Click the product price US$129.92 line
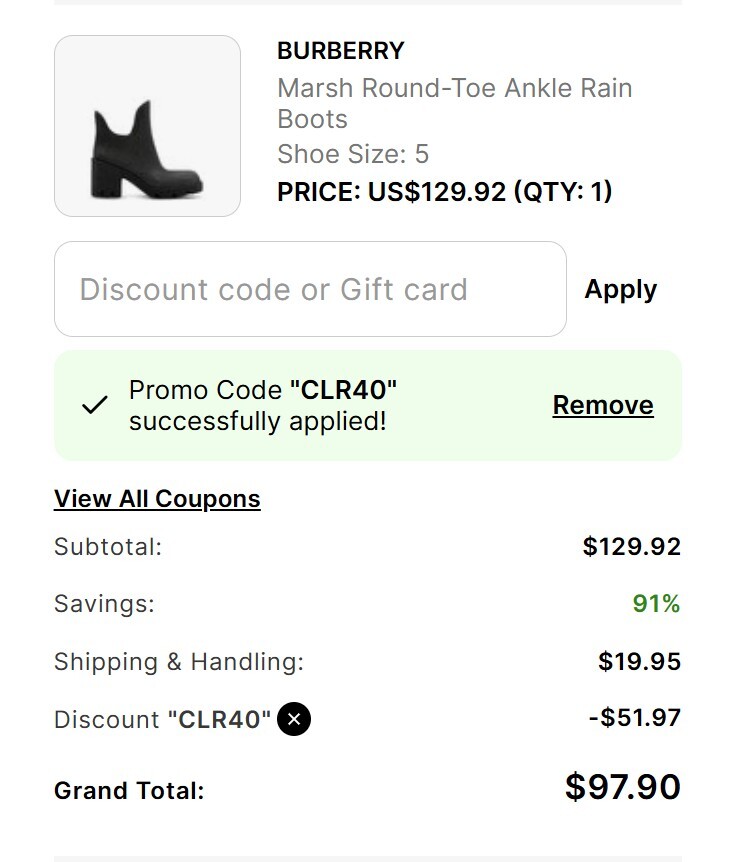 click(x=444, y=191)
